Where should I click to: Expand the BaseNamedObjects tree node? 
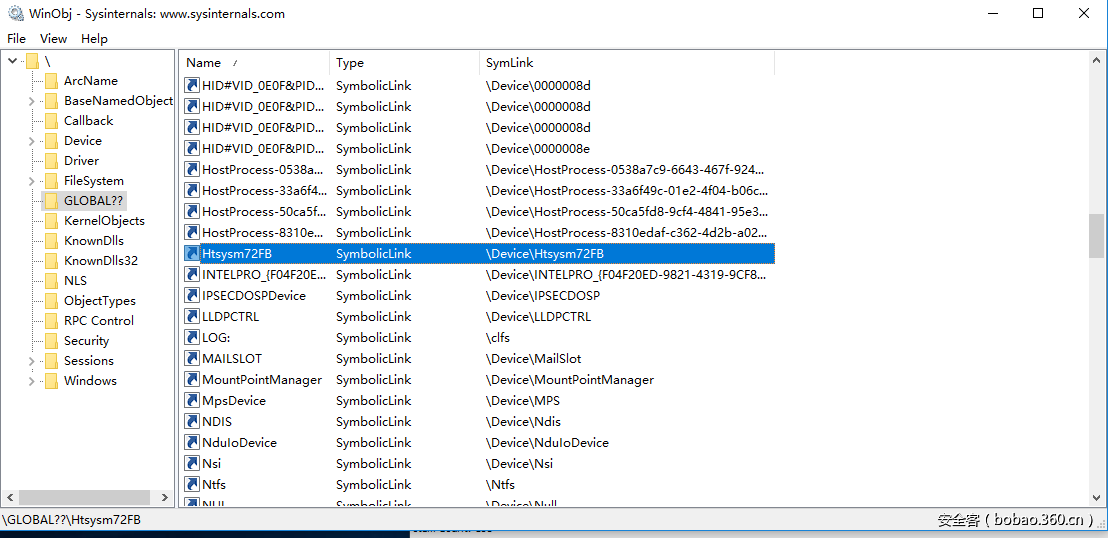tap(32, 101)
